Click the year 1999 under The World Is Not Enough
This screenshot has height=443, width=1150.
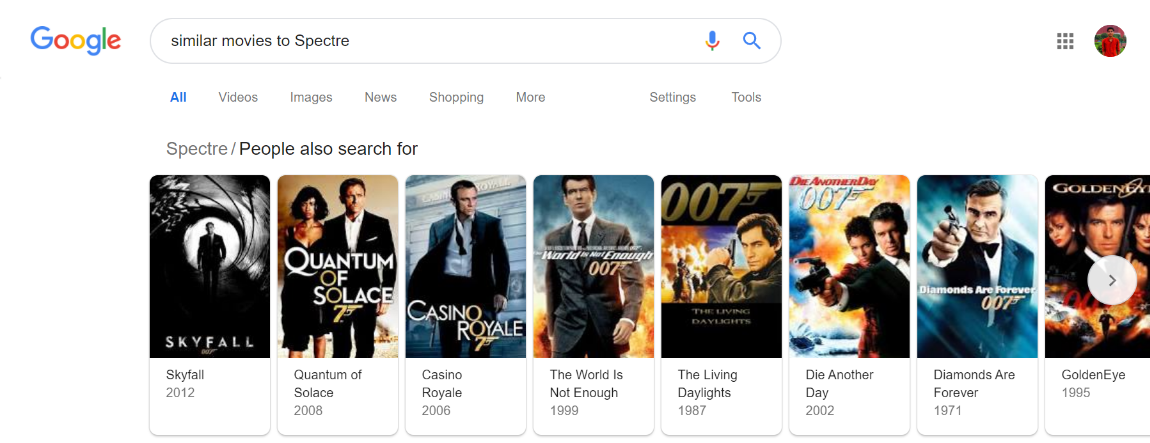564,411
